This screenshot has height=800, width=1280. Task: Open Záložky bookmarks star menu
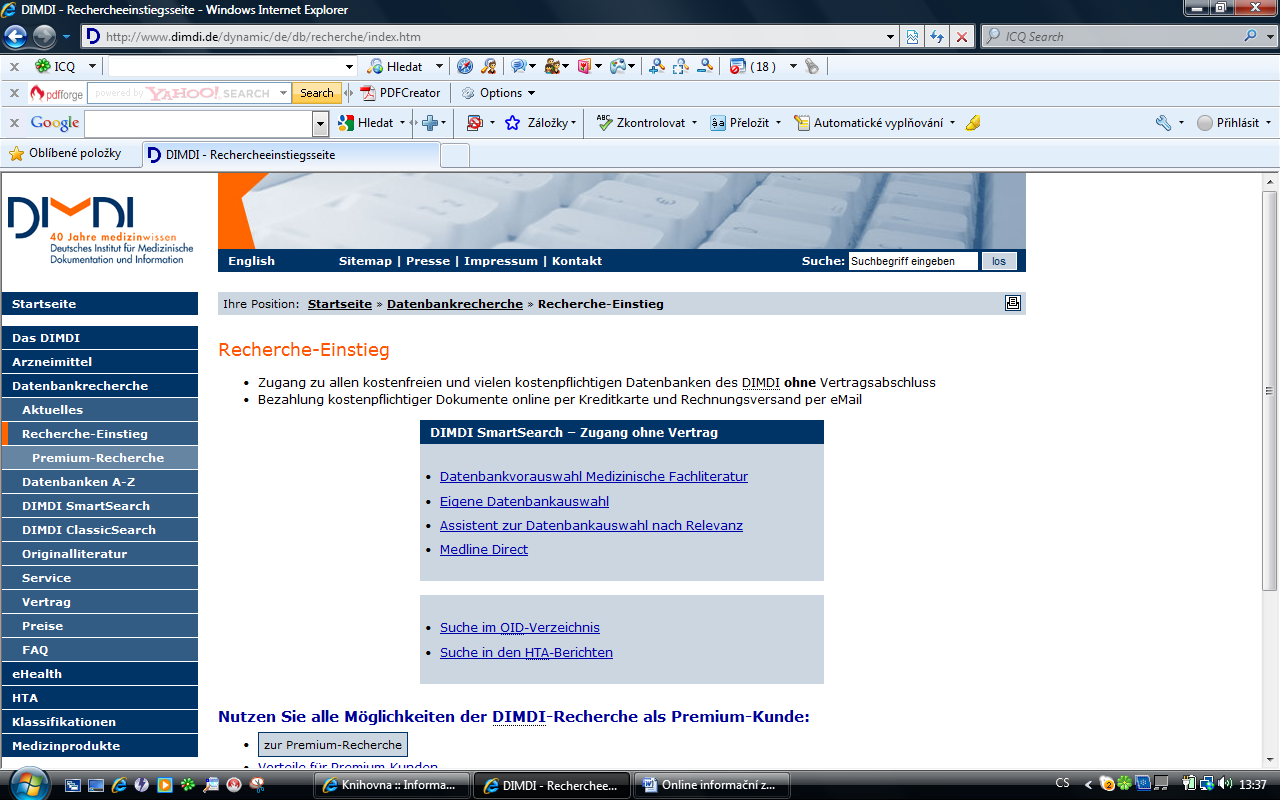pos(541,123)
